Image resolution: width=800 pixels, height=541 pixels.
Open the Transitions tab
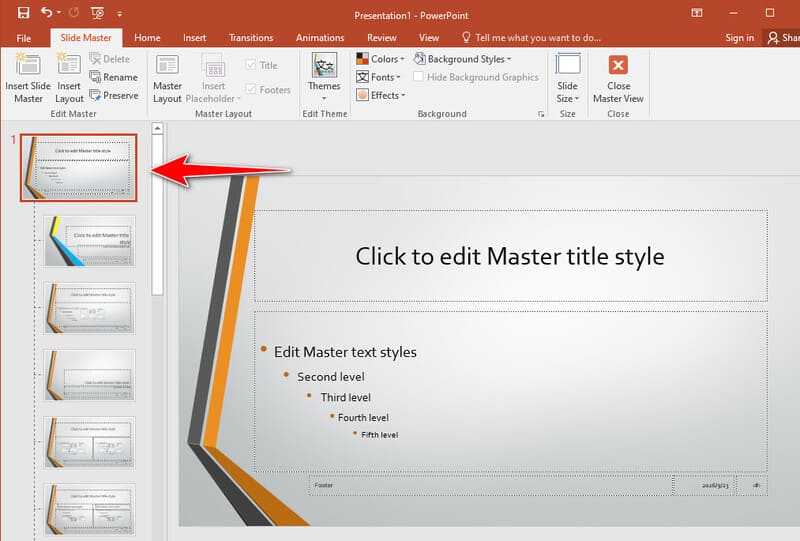coord(251,38)
